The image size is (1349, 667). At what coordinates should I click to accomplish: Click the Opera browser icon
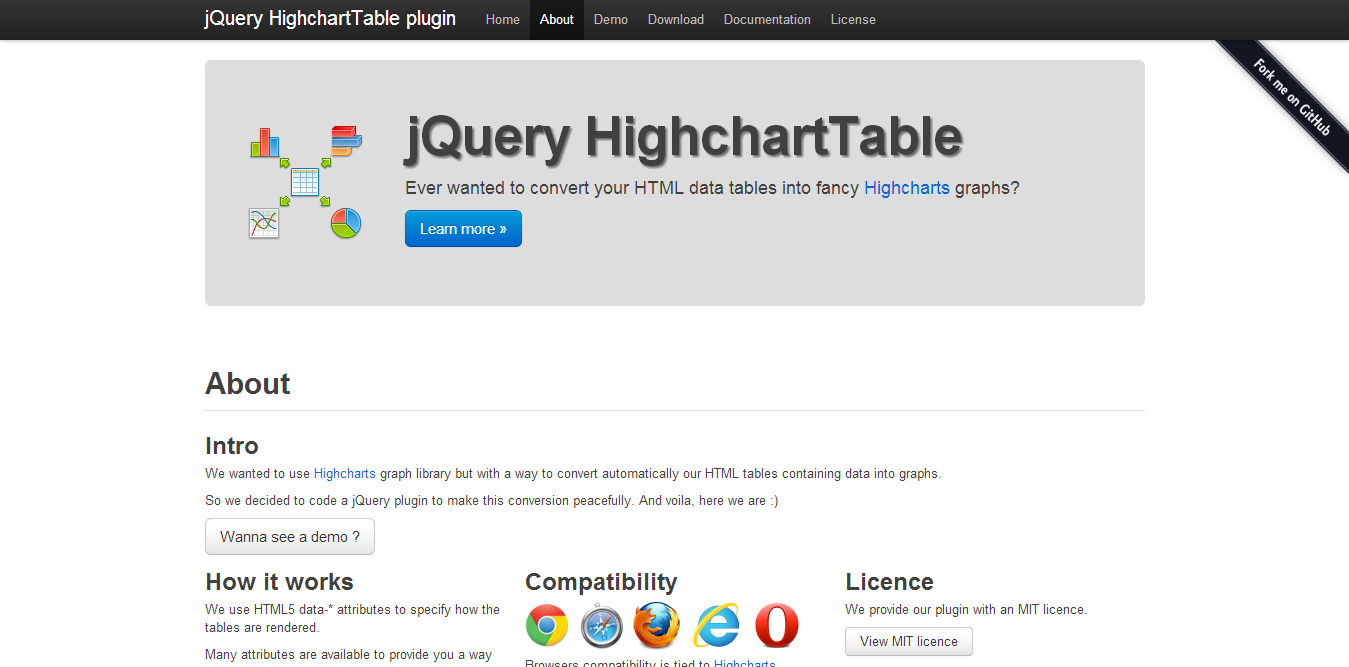tap(777, 626)
